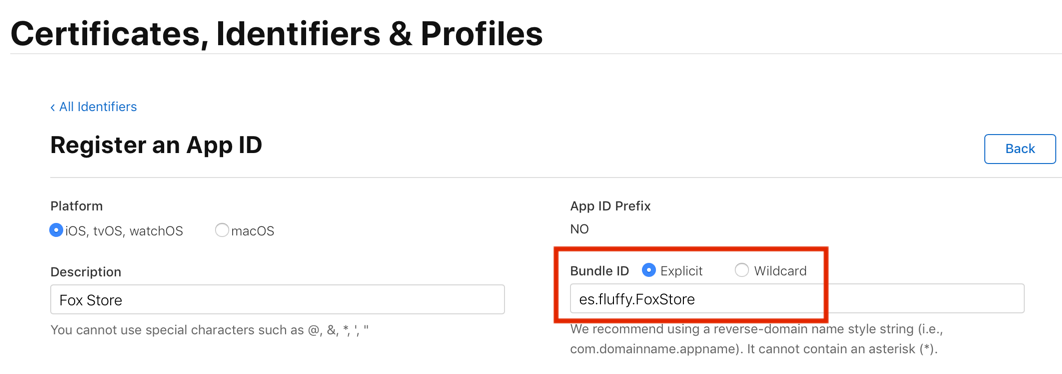The image size is (1062, 374).
Task: Click the Bundle ID label text
Action: 599,271
